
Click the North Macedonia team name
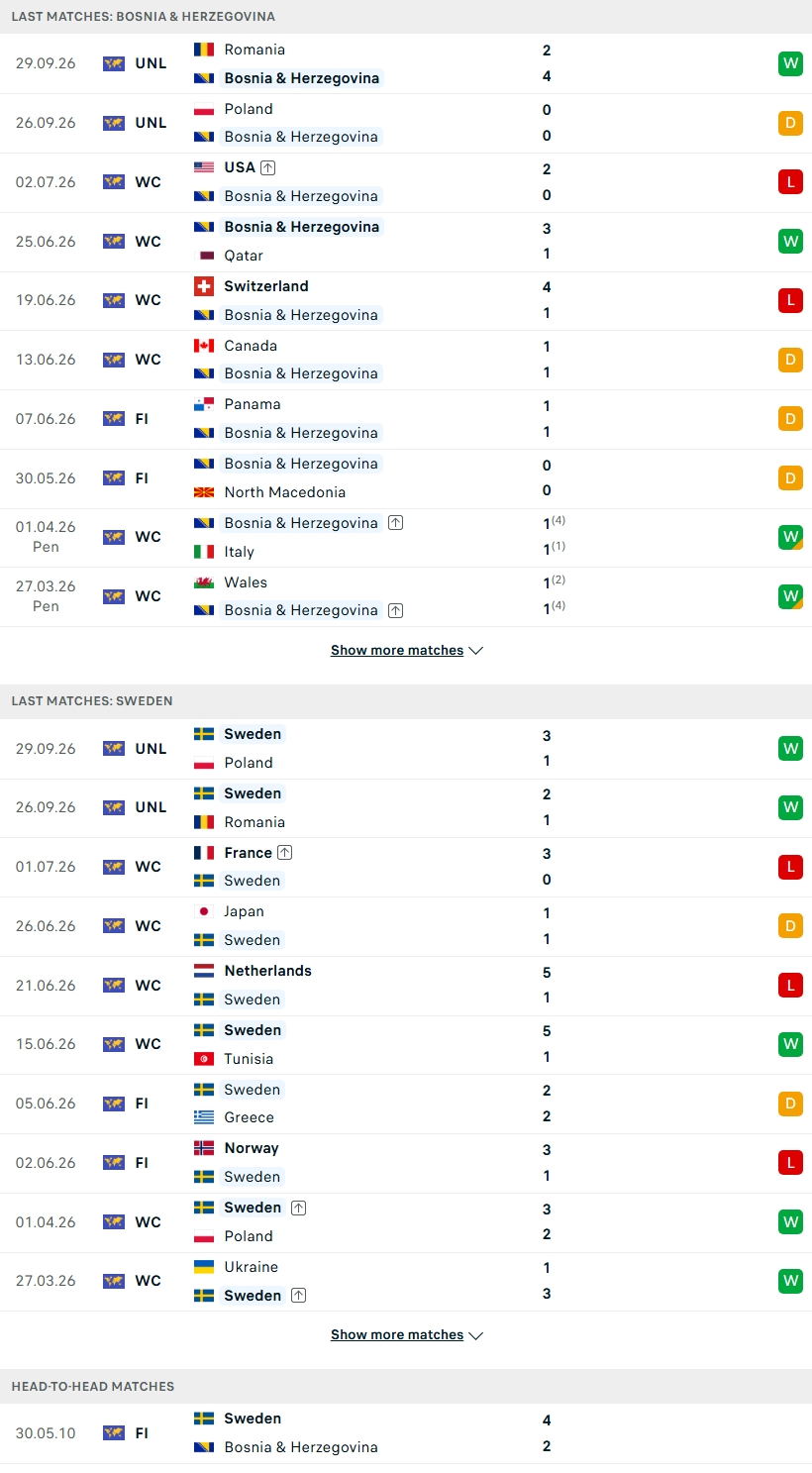point(285,492)
